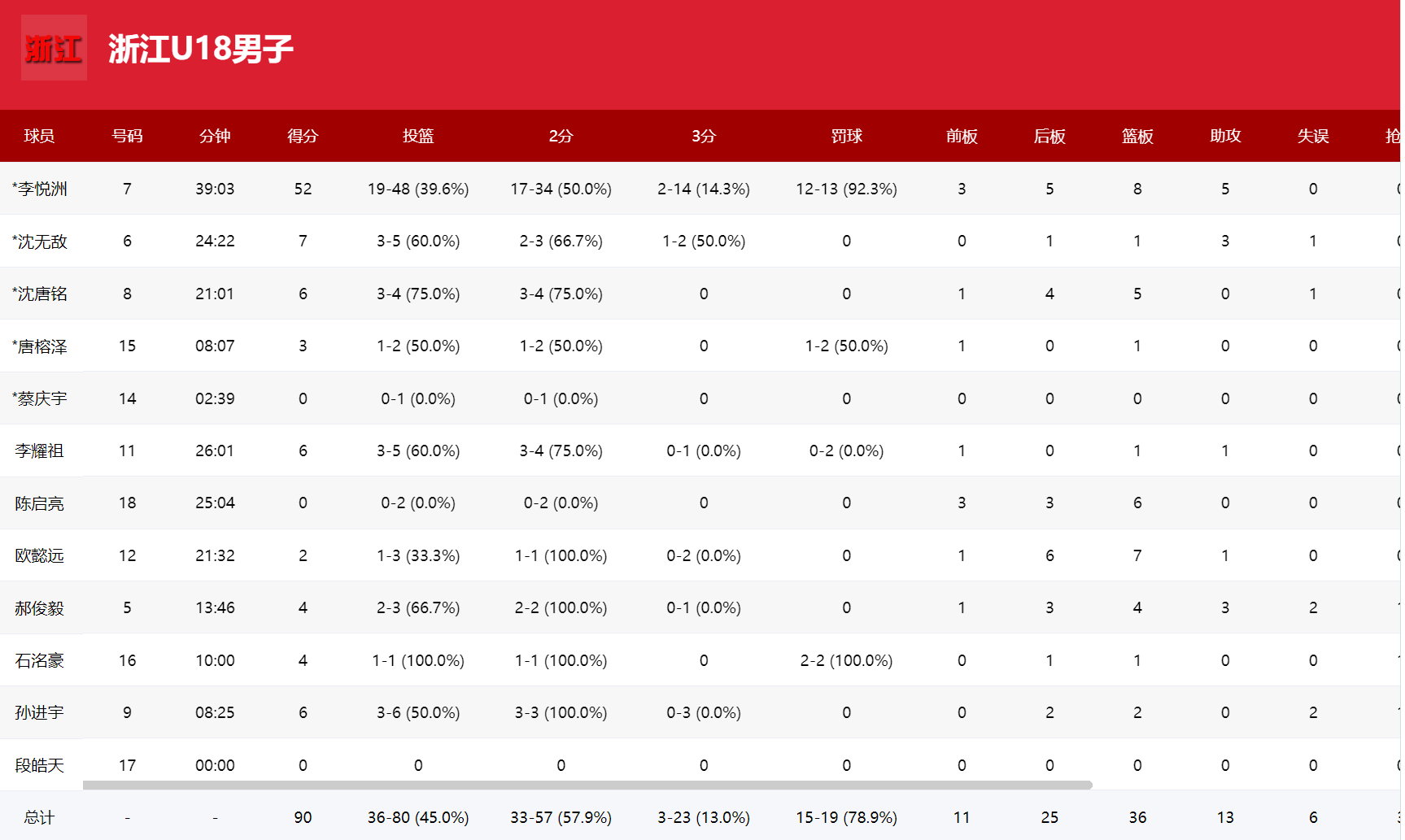Click the 罚球 column header
This screenshot has width=1405, height=840.
846,136
